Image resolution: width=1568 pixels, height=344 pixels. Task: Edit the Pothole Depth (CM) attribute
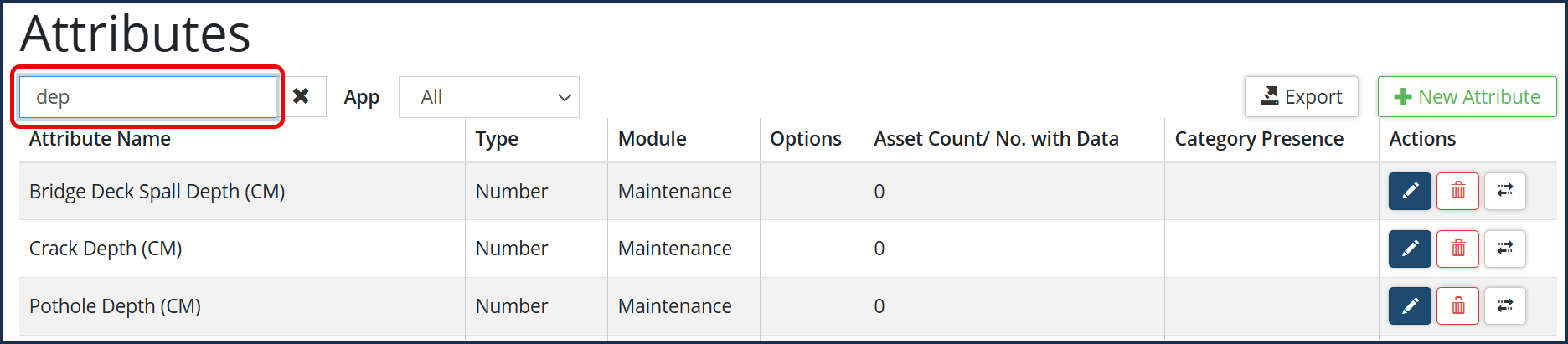pos(1410,305)
